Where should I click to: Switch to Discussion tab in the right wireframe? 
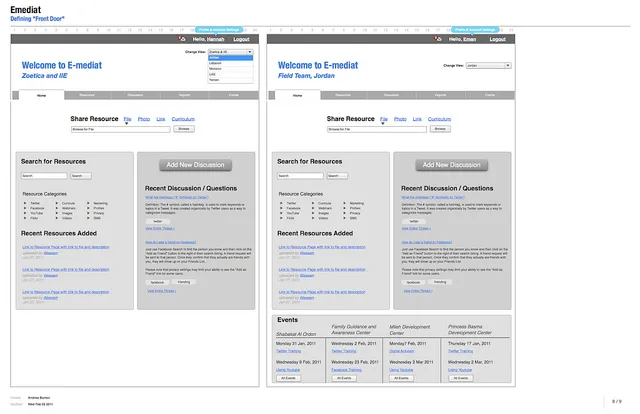pyautogui.click(x=387, y=95)
